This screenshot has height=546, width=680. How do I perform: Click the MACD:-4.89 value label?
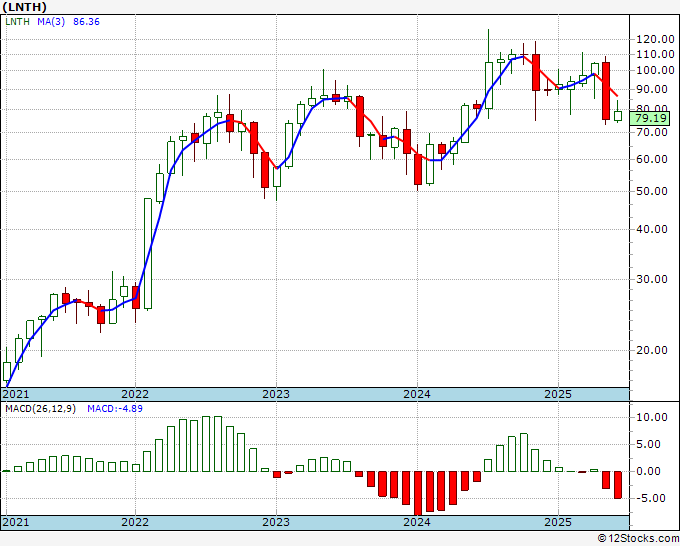[115, 409]
